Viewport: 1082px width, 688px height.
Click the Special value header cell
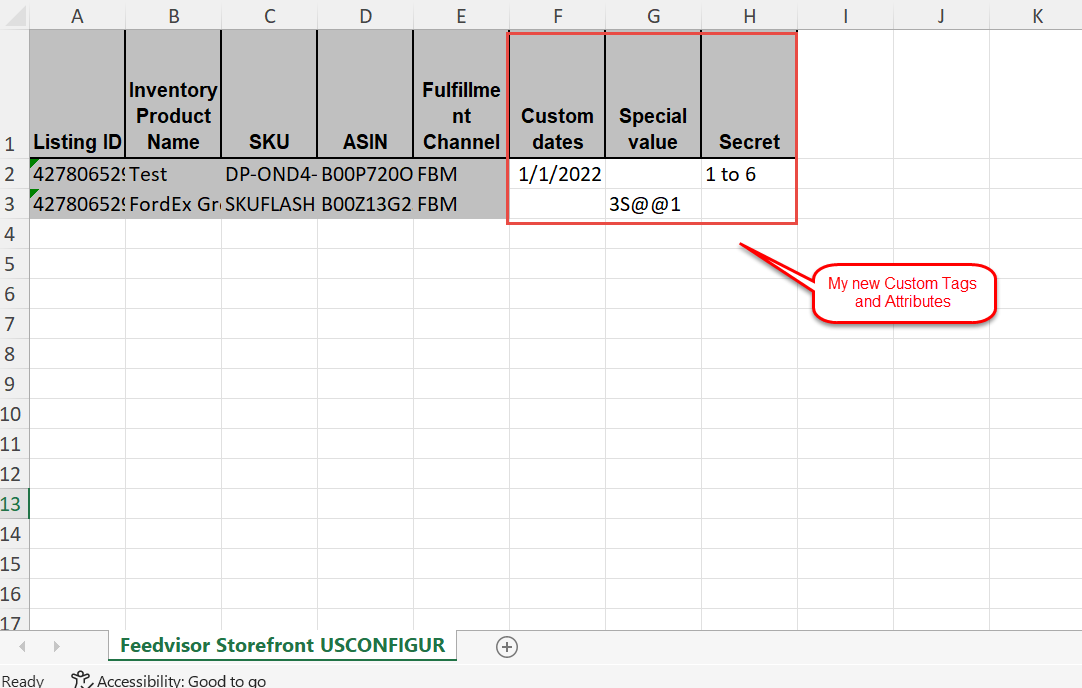[653, 94]
